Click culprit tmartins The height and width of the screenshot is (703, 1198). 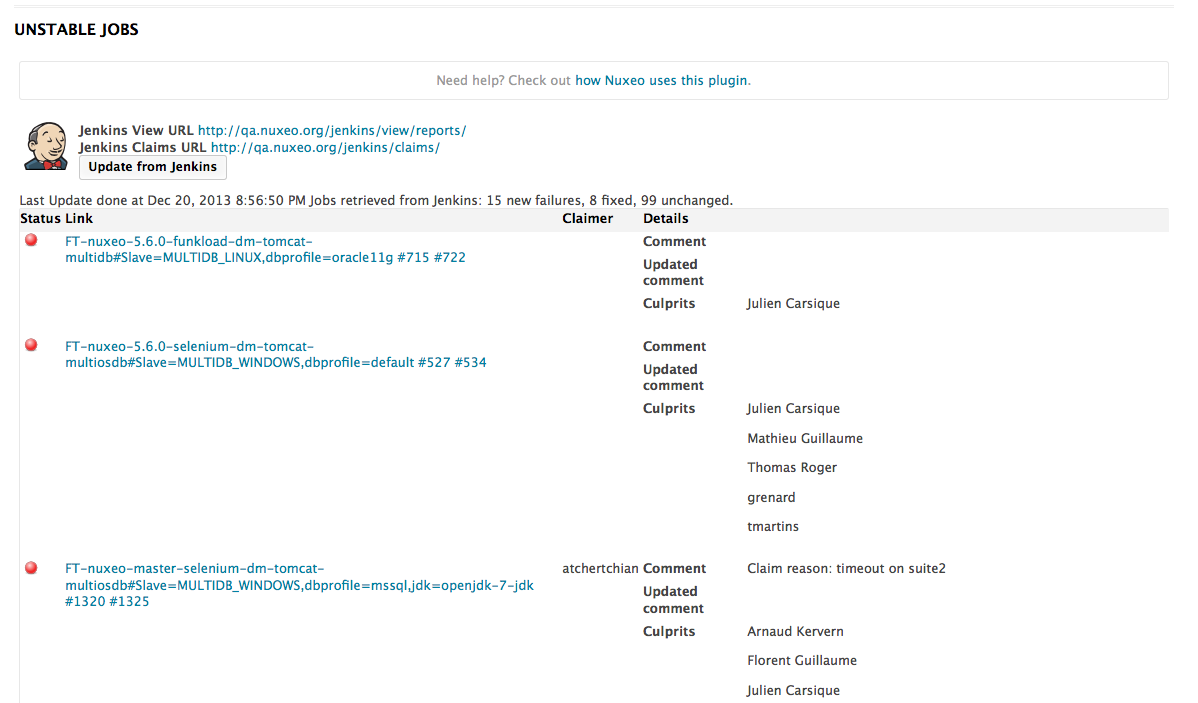tap(773, 526)
